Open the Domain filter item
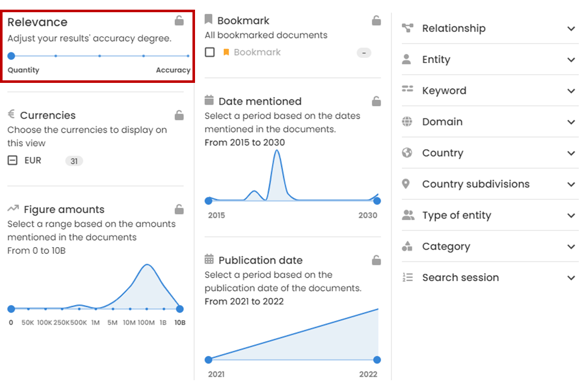This screenshot has width=582, height=391. click(x=490, y=122)
